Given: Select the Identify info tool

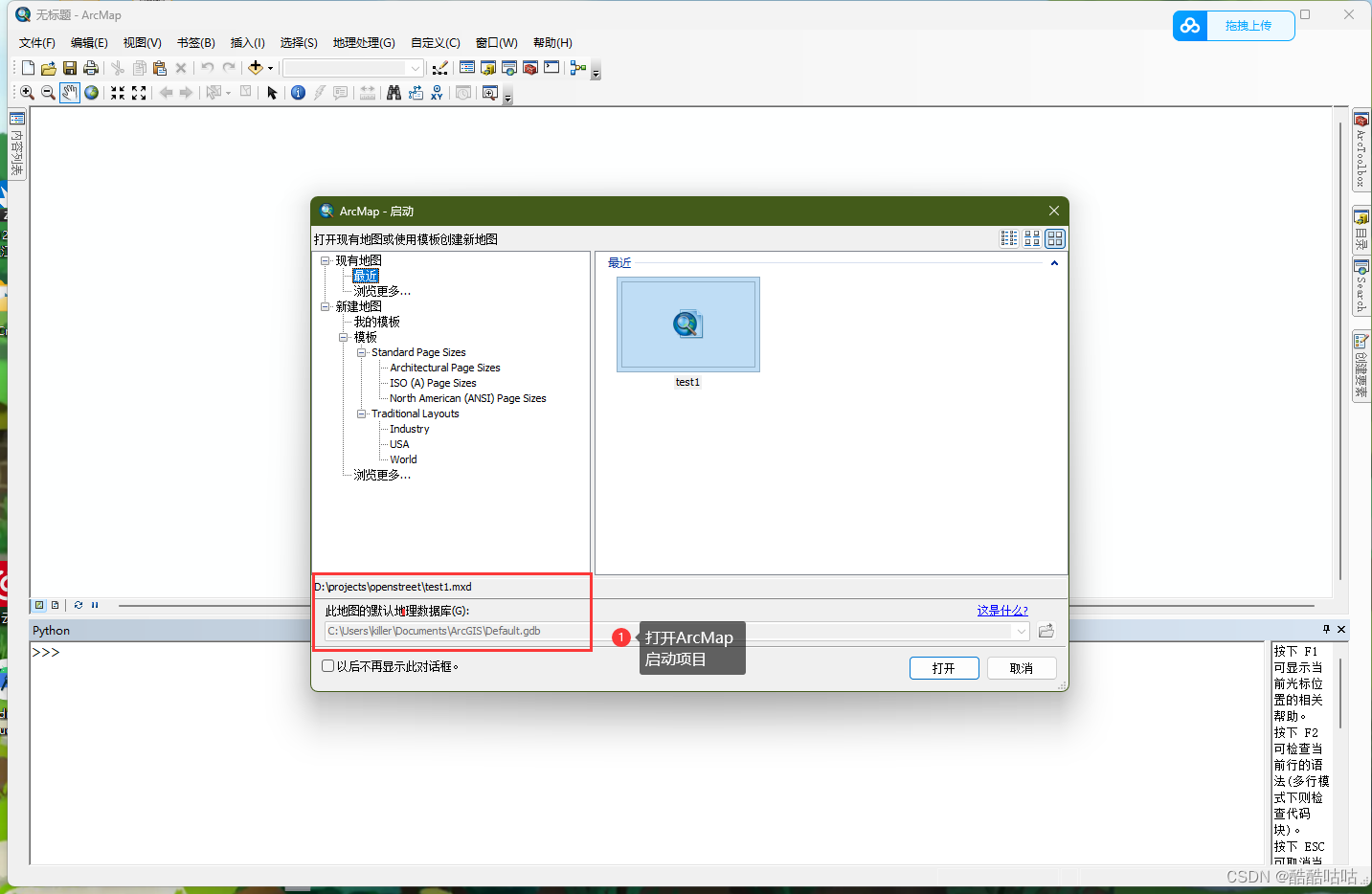Looking at the screenshot, I should tap(298, 93).
